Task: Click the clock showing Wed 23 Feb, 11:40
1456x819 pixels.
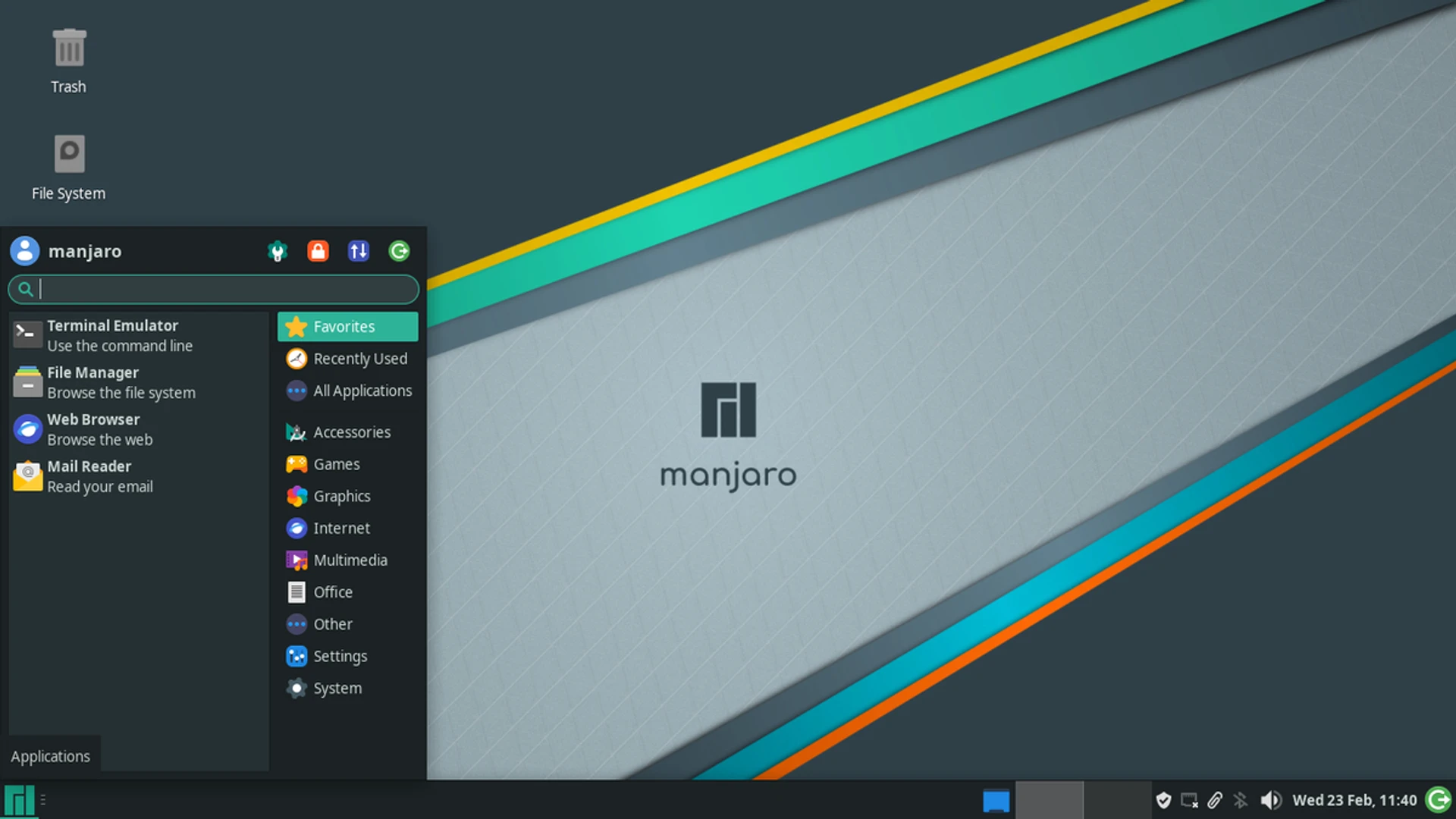Action: (1354, 800)
